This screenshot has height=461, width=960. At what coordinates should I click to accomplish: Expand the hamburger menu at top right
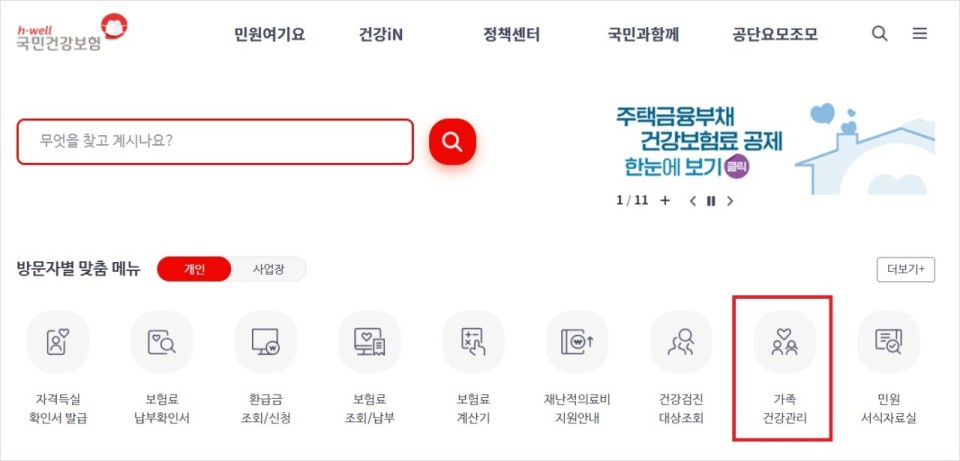point(920,34)
